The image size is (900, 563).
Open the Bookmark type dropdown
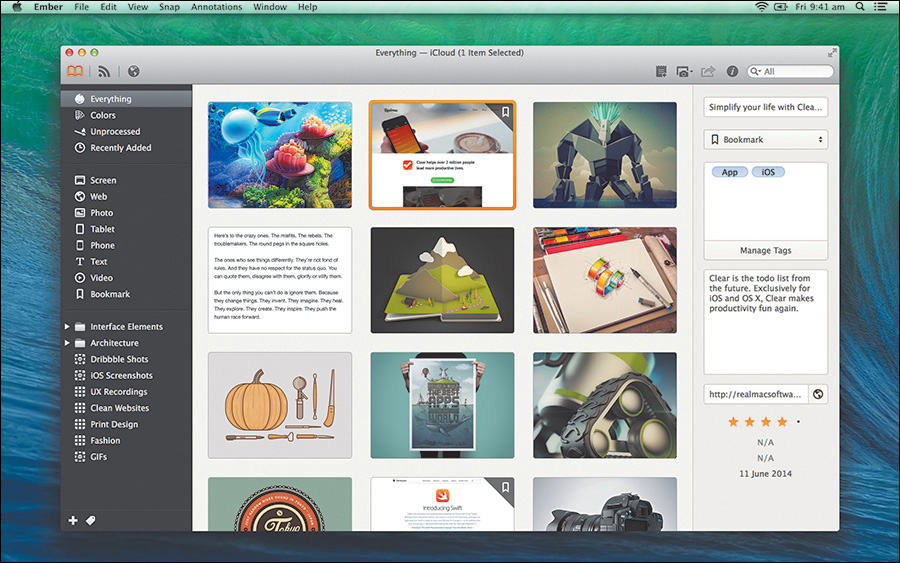click(x=766, y=139)
